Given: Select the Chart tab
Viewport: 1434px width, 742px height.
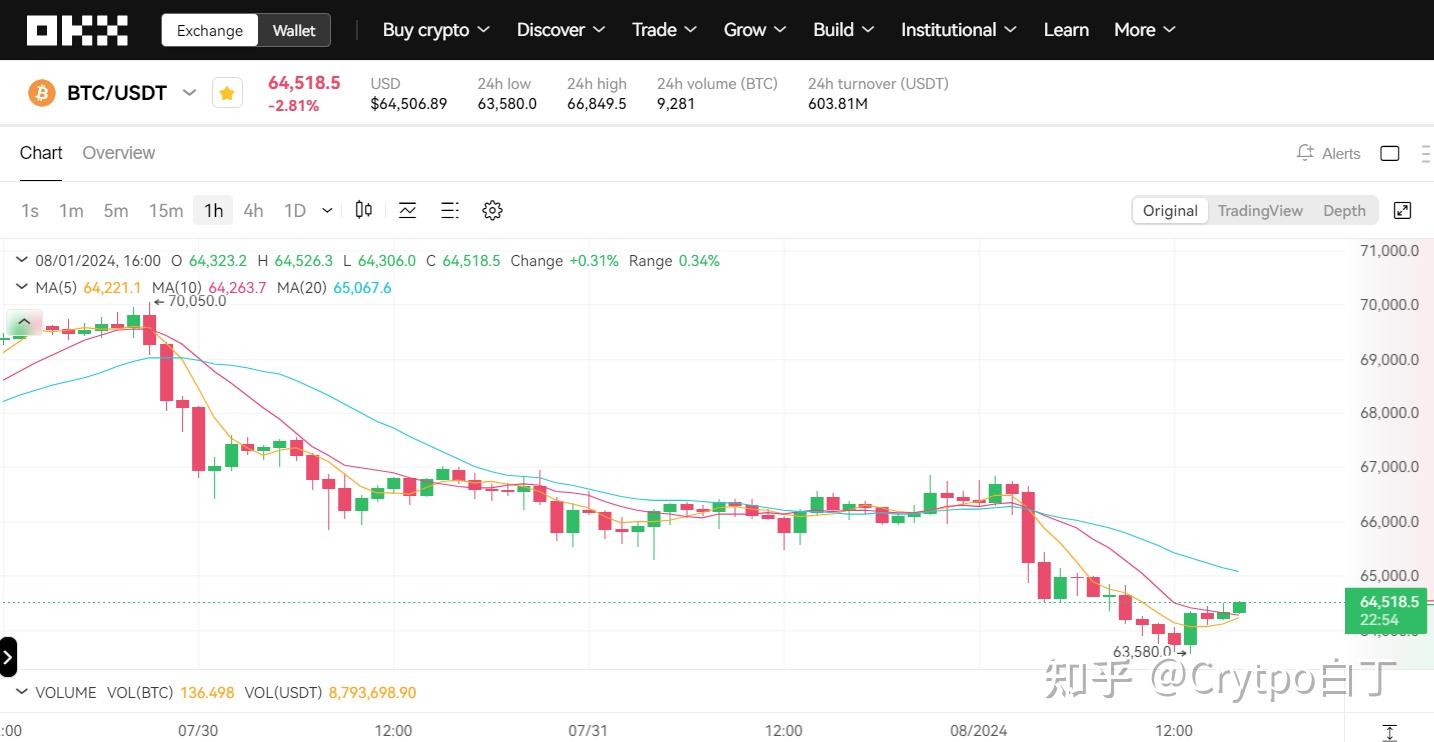Looking at the screenshot, I should [41, 153].
